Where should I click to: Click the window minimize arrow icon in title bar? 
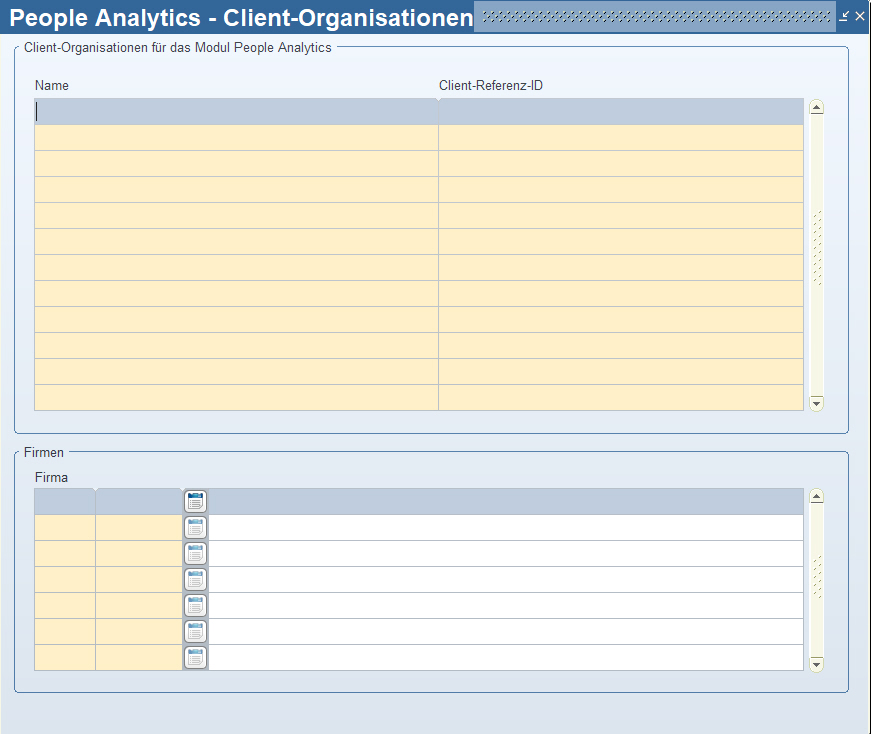[844, 16]
